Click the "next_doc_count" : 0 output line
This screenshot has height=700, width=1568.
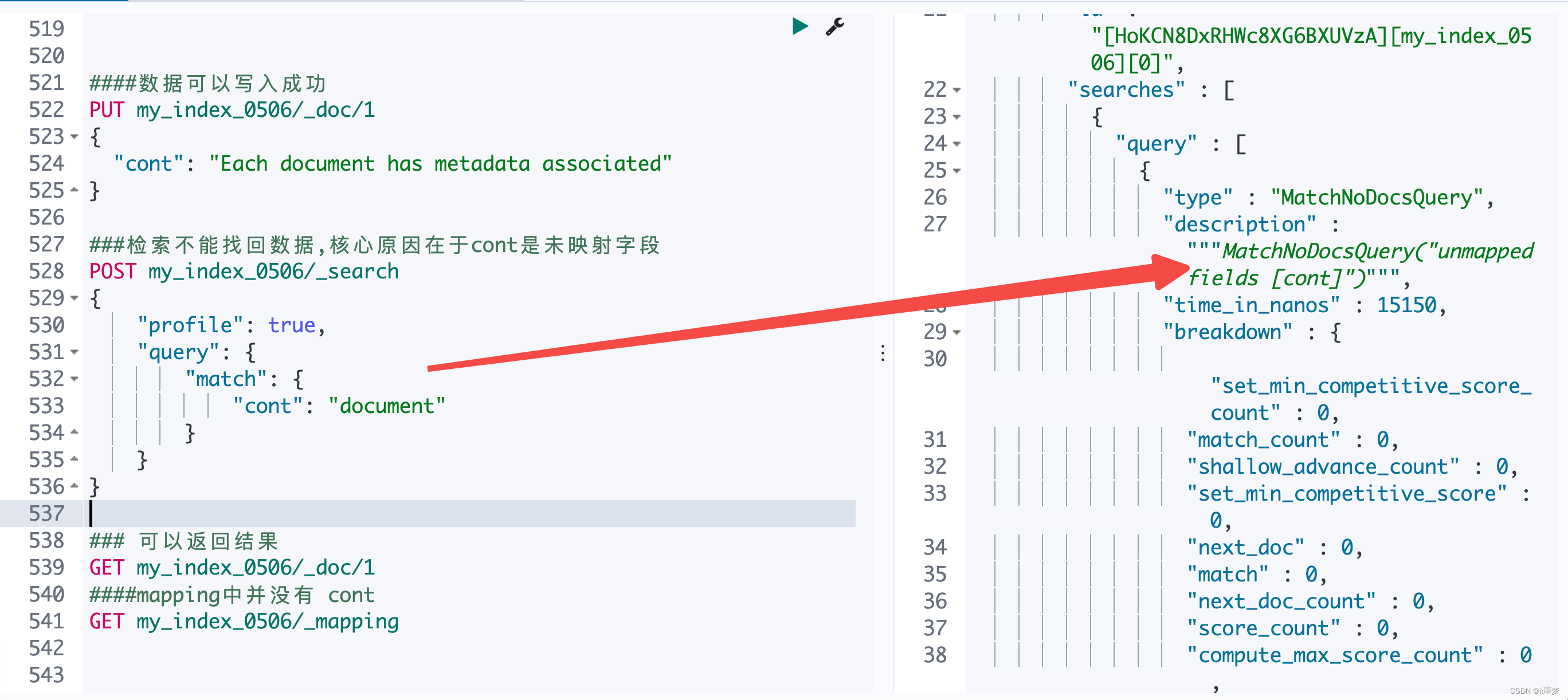pos(1310,601)
